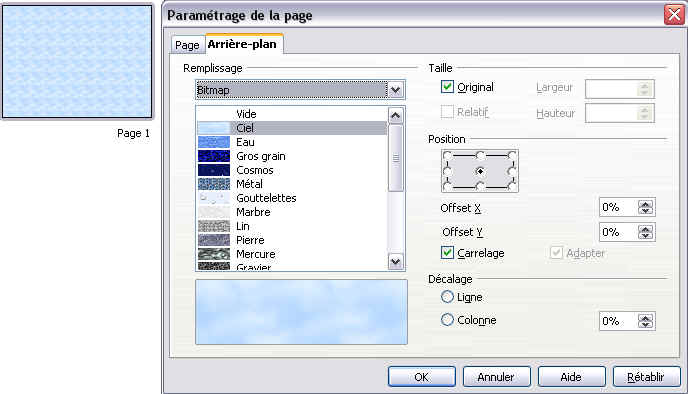Screen dimensions: 688x394
Task: Select the Marbre bitmap texture
Action: click(x=291, y=212)
